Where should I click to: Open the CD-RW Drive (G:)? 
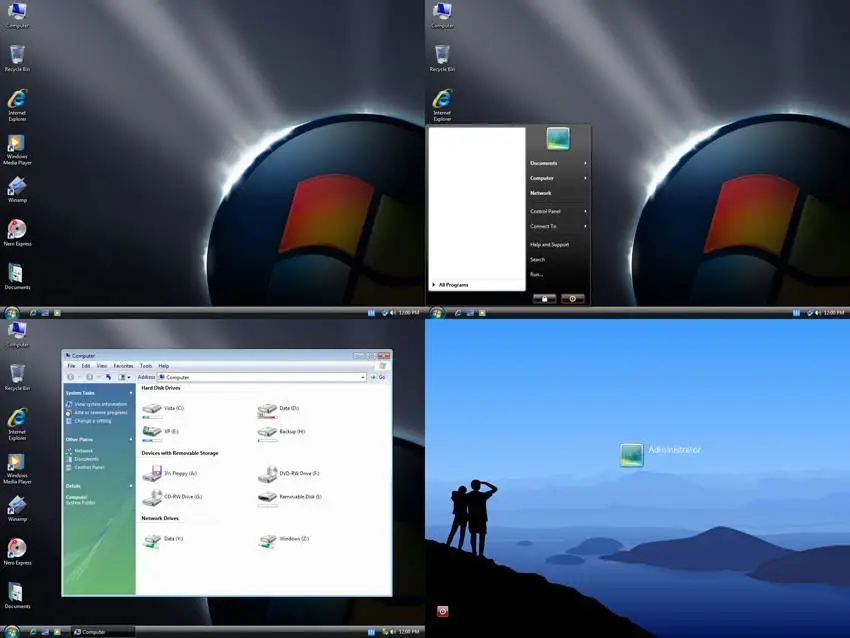pos(172,497)
